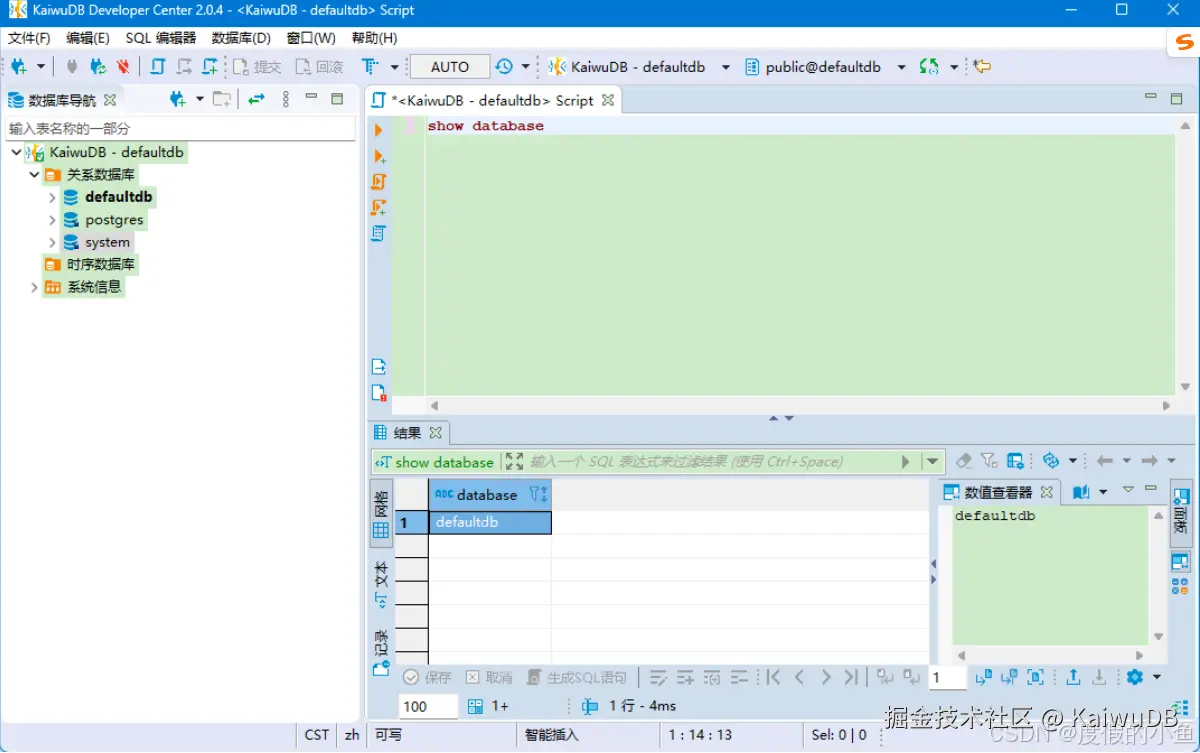The width and height of the screenshot is (1200, 753).
Task: Switch results to 文本 text view
Action: coord(381,584)
